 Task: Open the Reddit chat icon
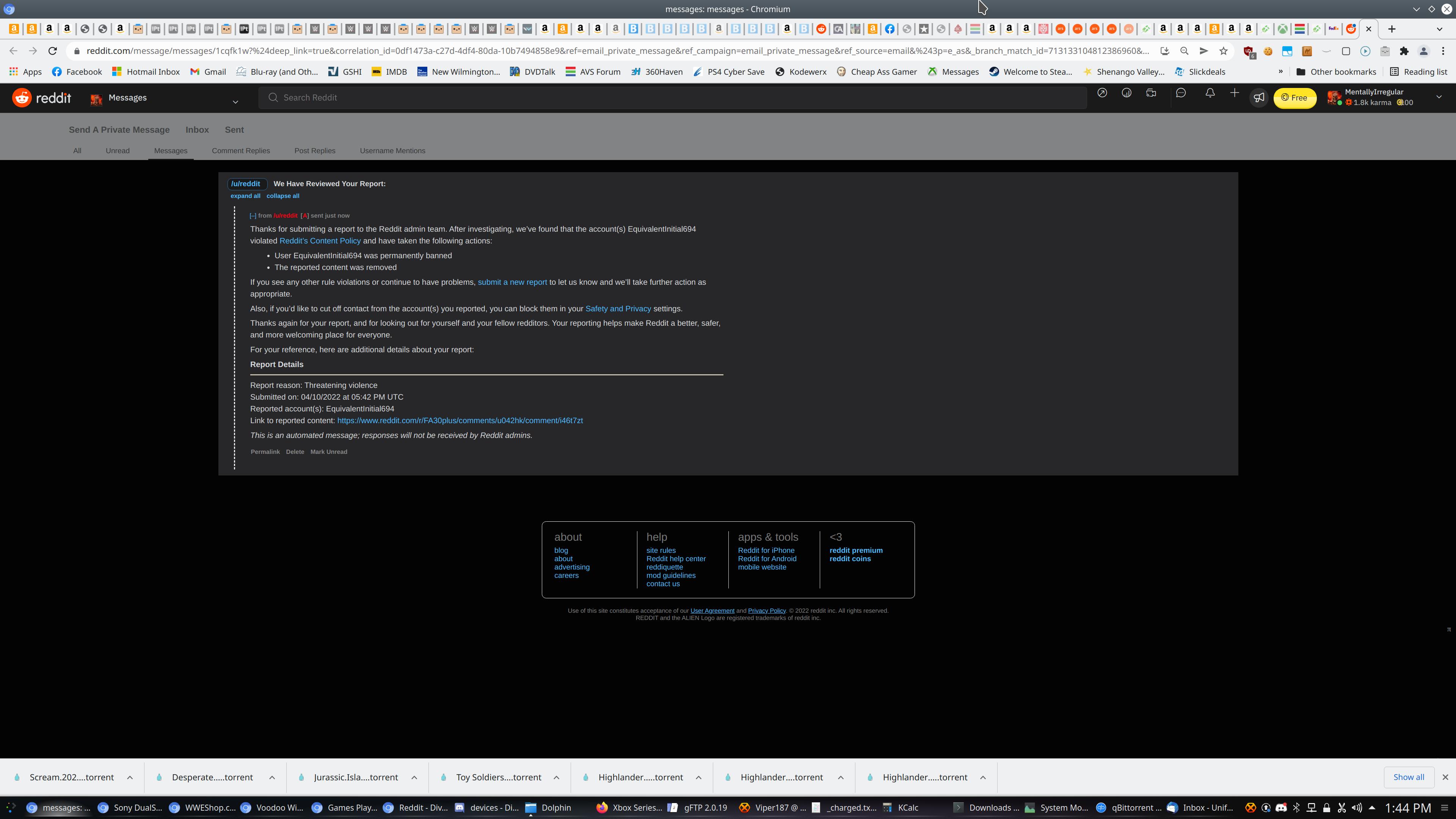tap(1181, 93)
